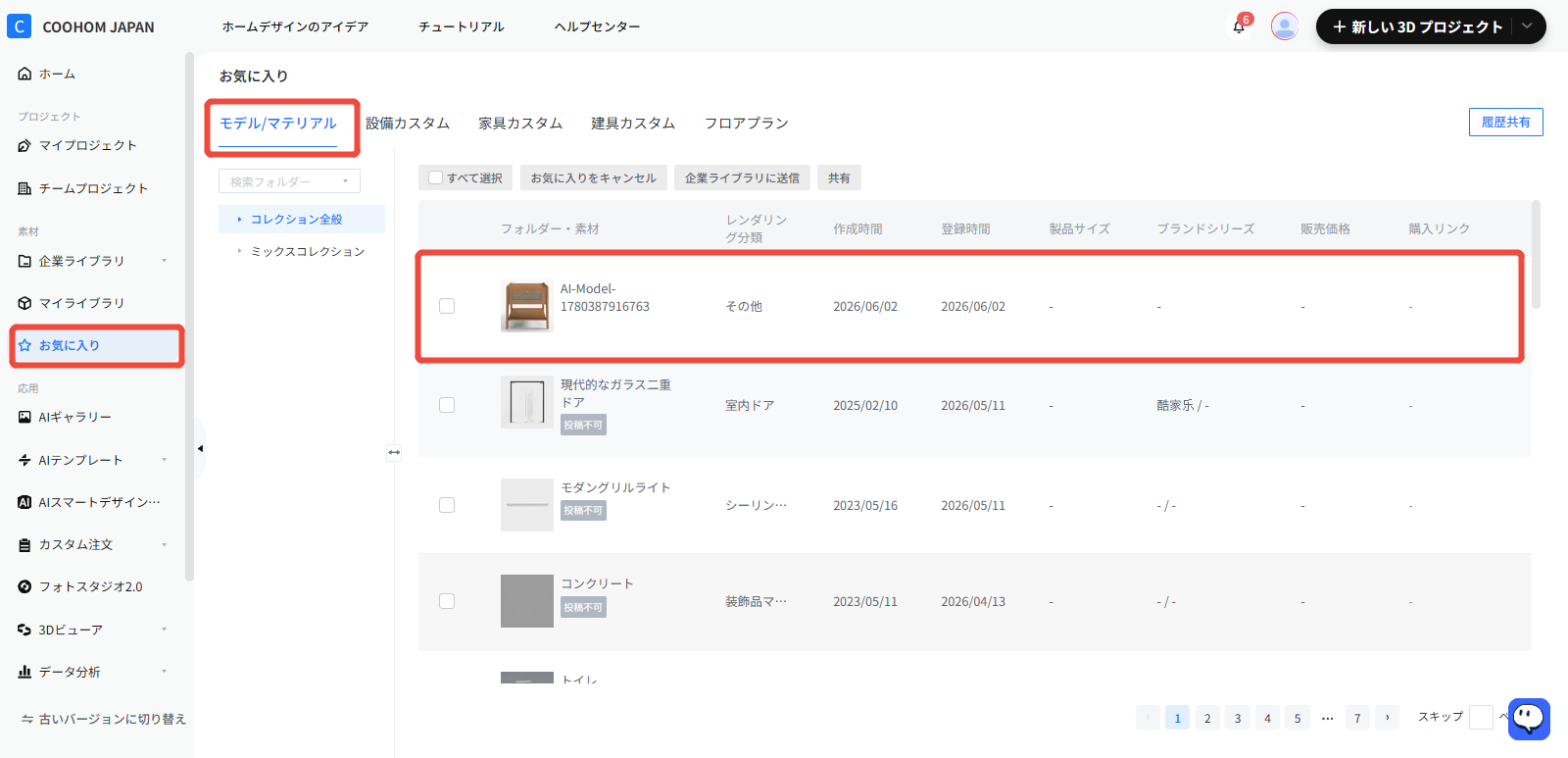This screenshot has height=758, width=1568.
Task: Go to the next page arrow
Action: click(1387, 718)
